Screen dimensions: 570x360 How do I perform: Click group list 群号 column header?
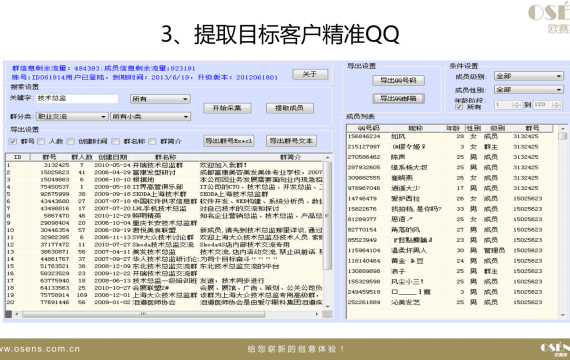(x=49, y=157)
